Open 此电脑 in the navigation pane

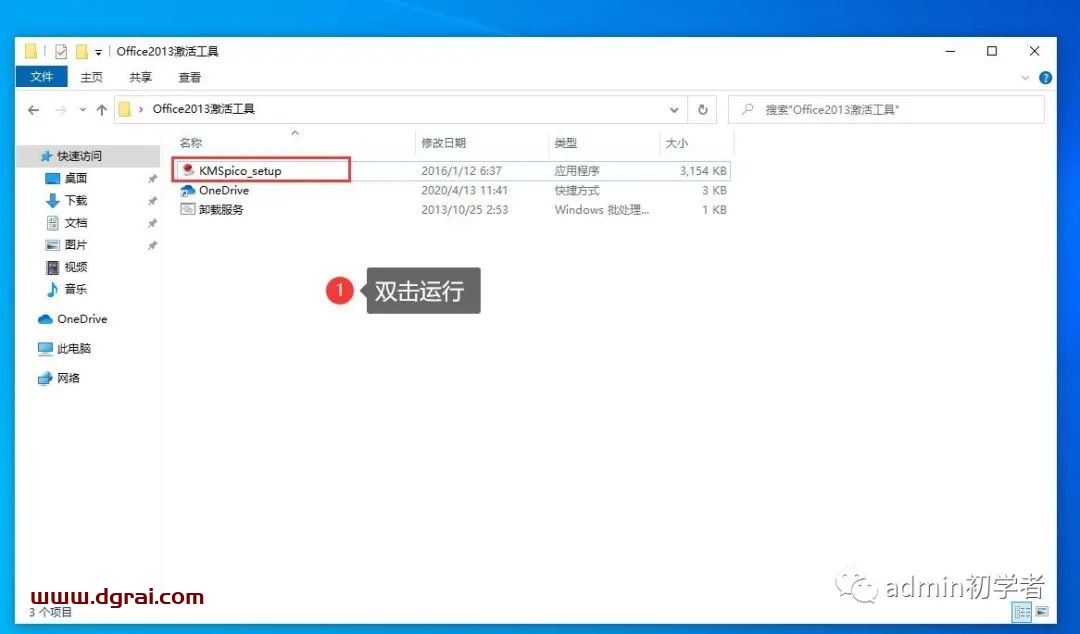point(74,348)
